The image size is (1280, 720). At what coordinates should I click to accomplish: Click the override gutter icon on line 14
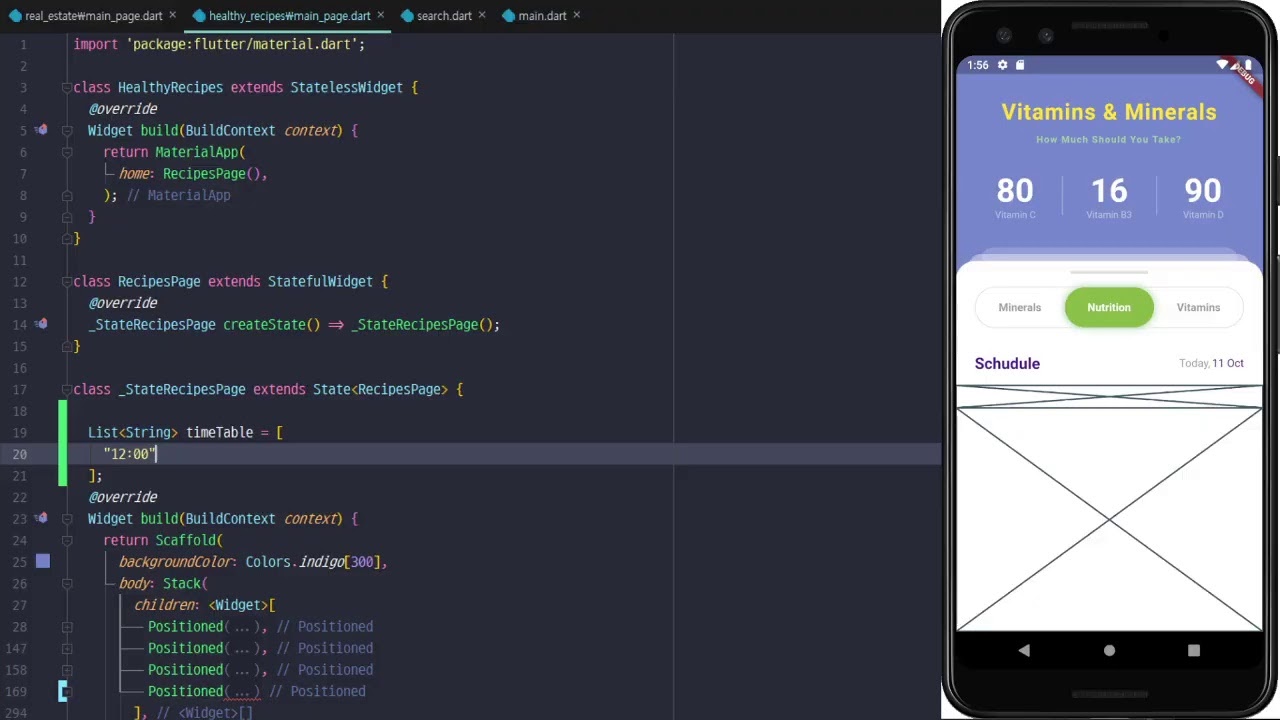[x=41, y=324]
